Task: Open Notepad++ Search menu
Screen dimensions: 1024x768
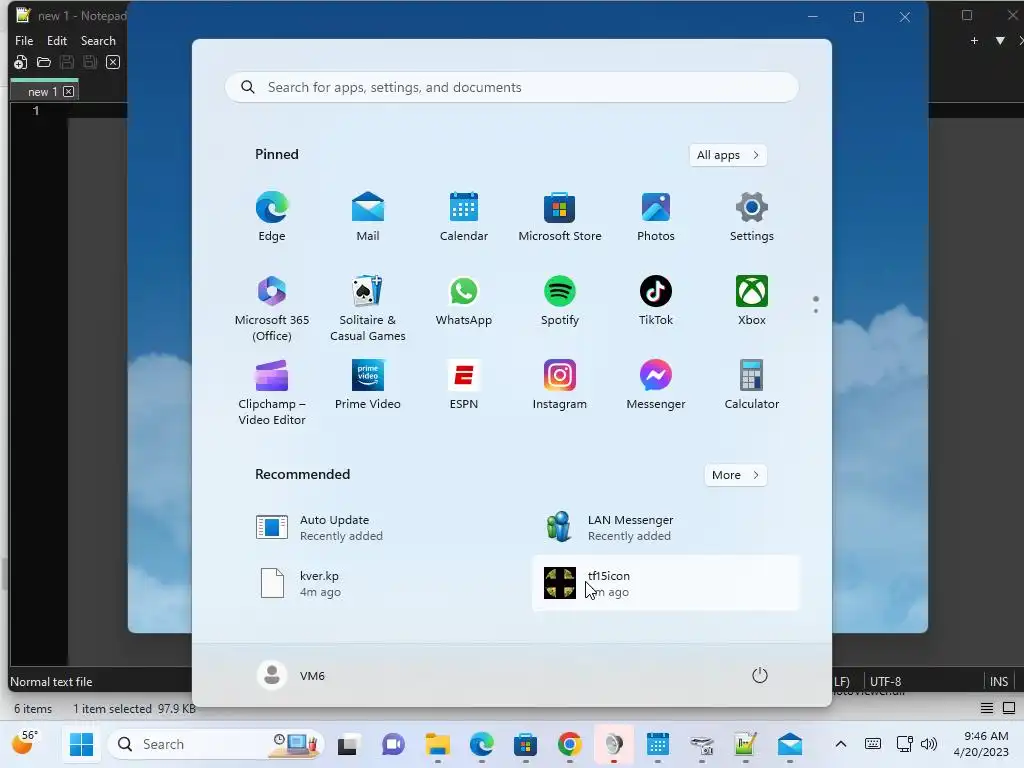Action: 98,40
